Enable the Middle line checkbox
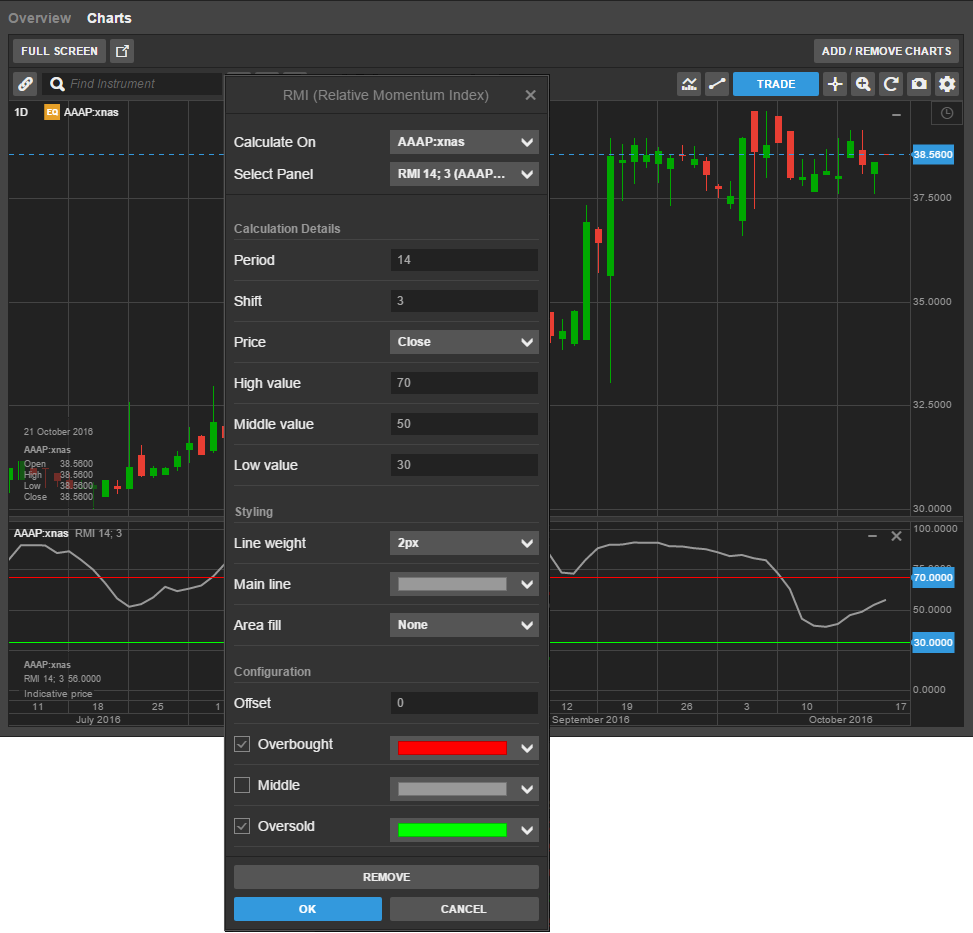 [x=242, y=785]
